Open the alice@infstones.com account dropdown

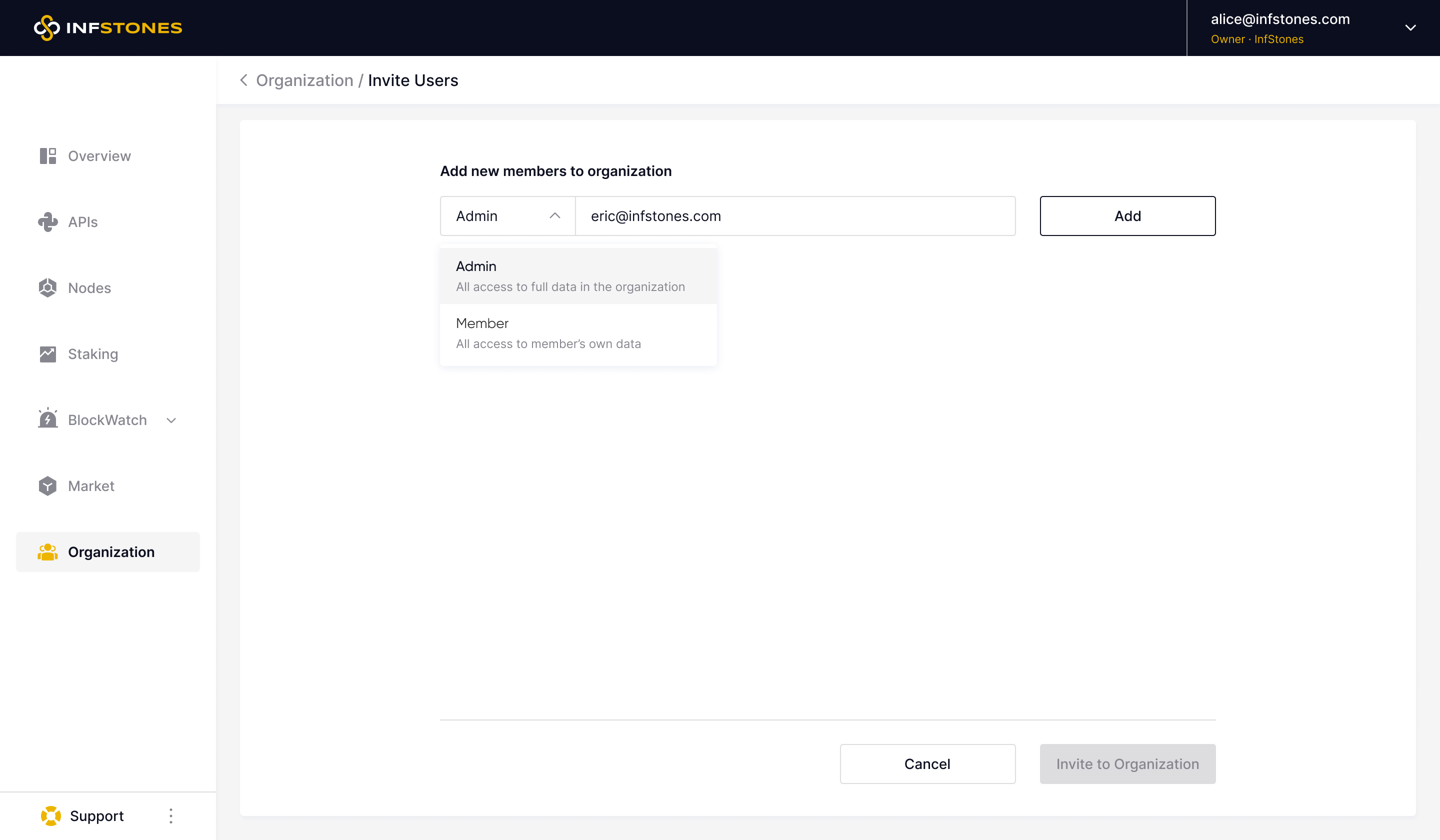(x=1410, y=27)
